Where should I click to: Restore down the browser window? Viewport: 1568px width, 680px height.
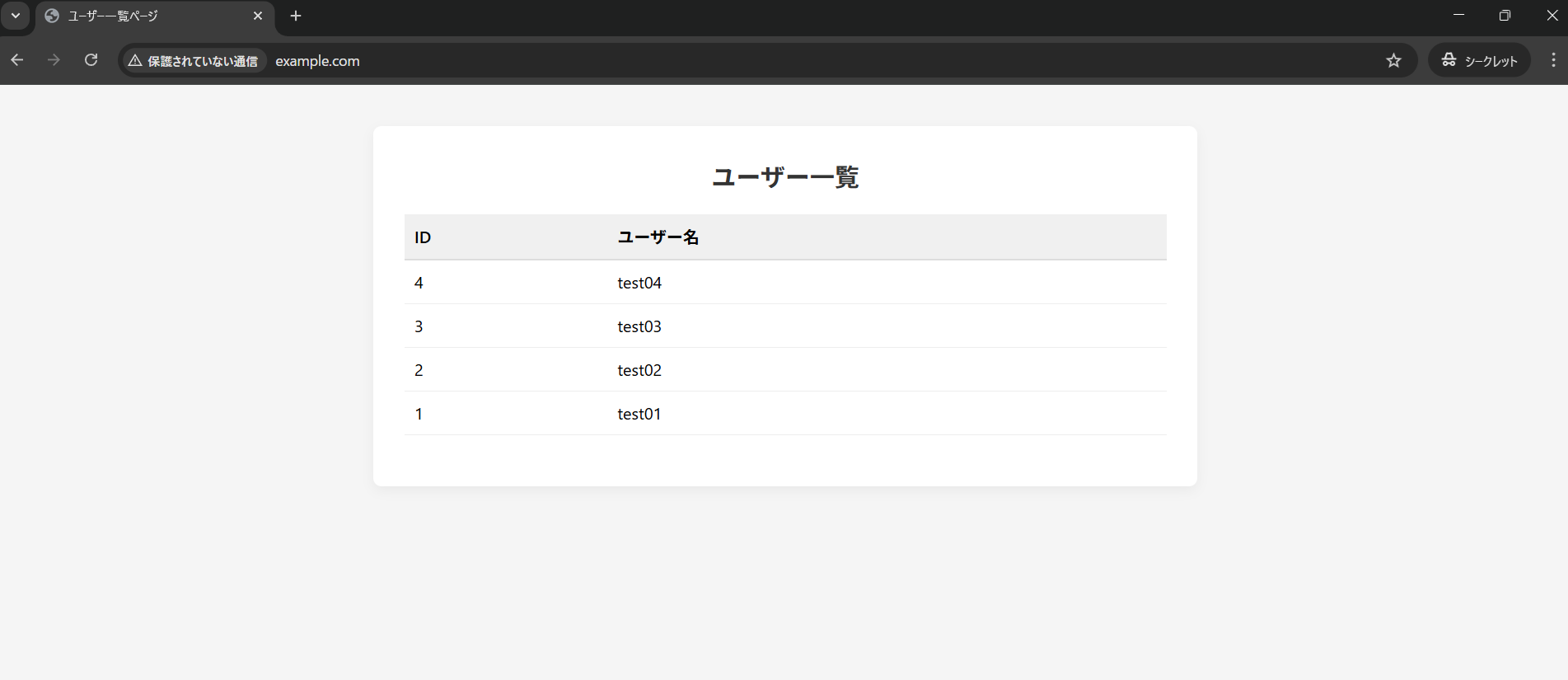point(1505,16)
